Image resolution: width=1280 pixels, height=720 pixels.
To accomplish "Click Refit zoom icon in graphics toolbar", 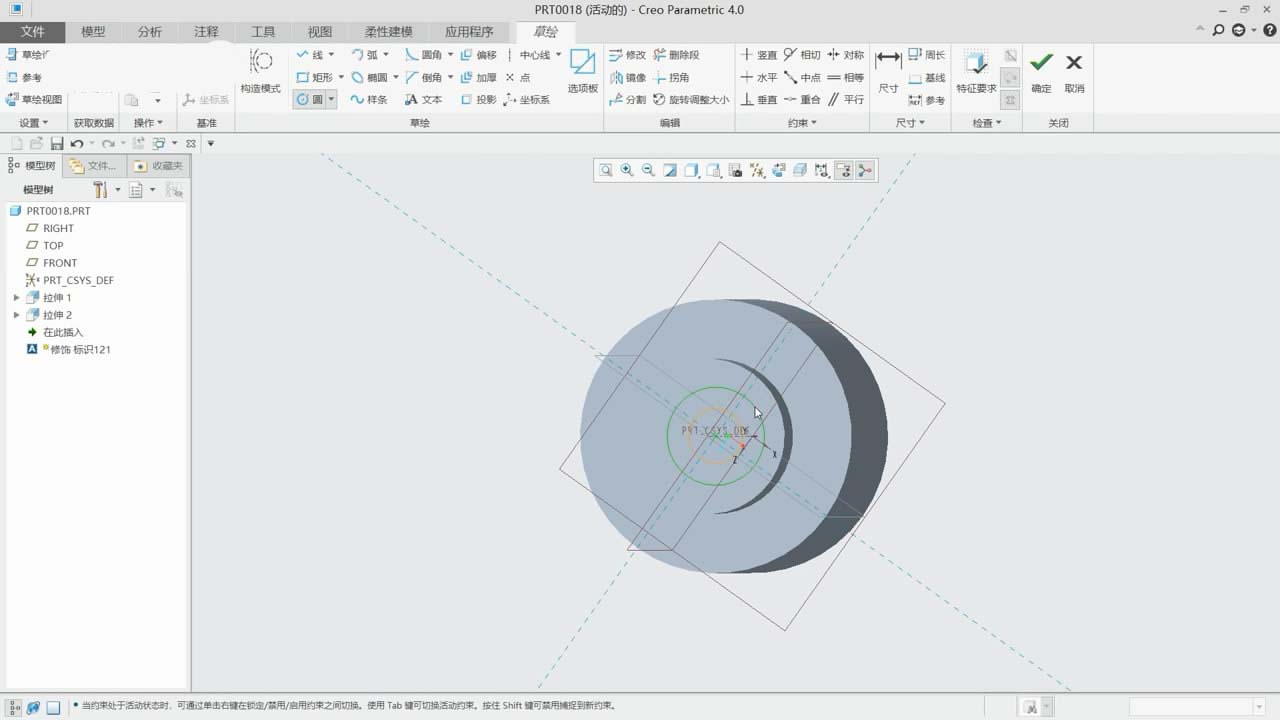I will pos(606,171).
